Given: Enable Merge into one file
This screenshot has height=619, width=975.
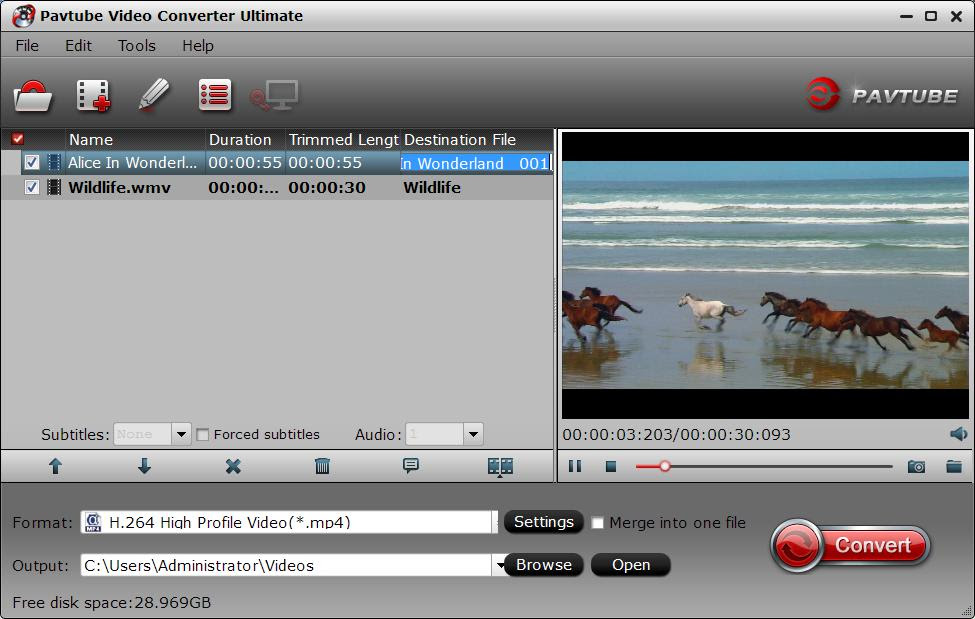Looking at the screenshot, I should 598,523.
